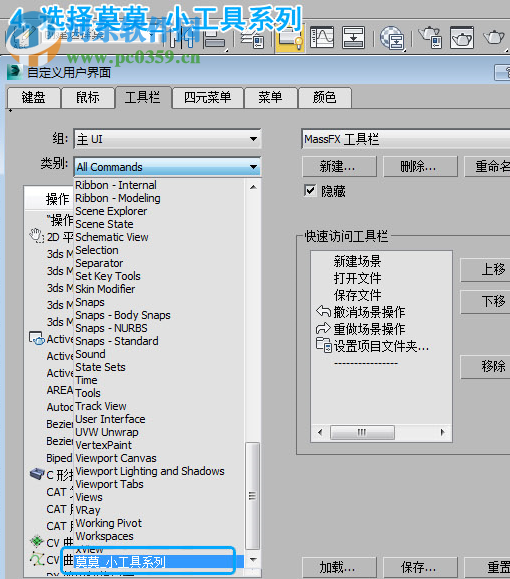Click the C shape icon in the action list
This screenshot has height=579, width=510.
(x=37, y=473)
